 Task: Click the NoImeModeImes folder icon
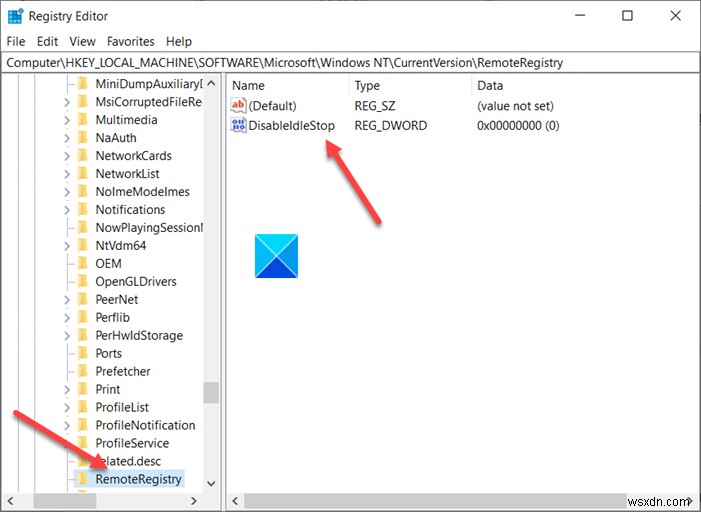tap(82, 191)
